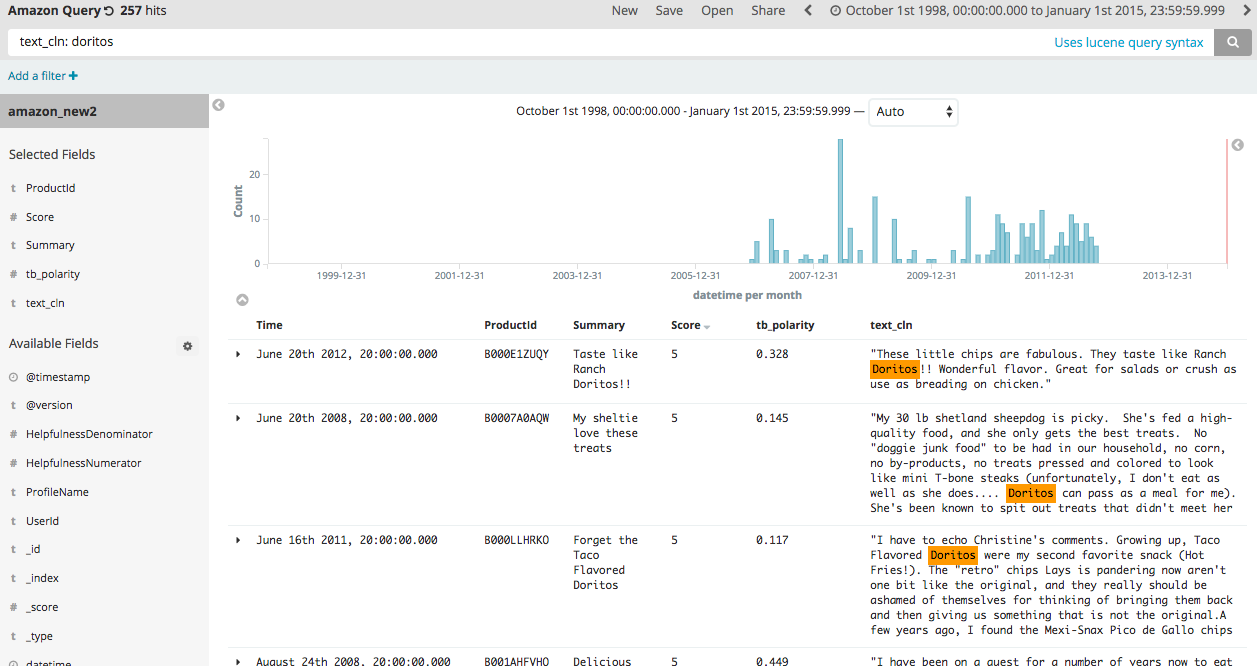Expand the June 16th 2011 result row
The width and height of the screenshot is (1257, 666).
coord(238,540)
